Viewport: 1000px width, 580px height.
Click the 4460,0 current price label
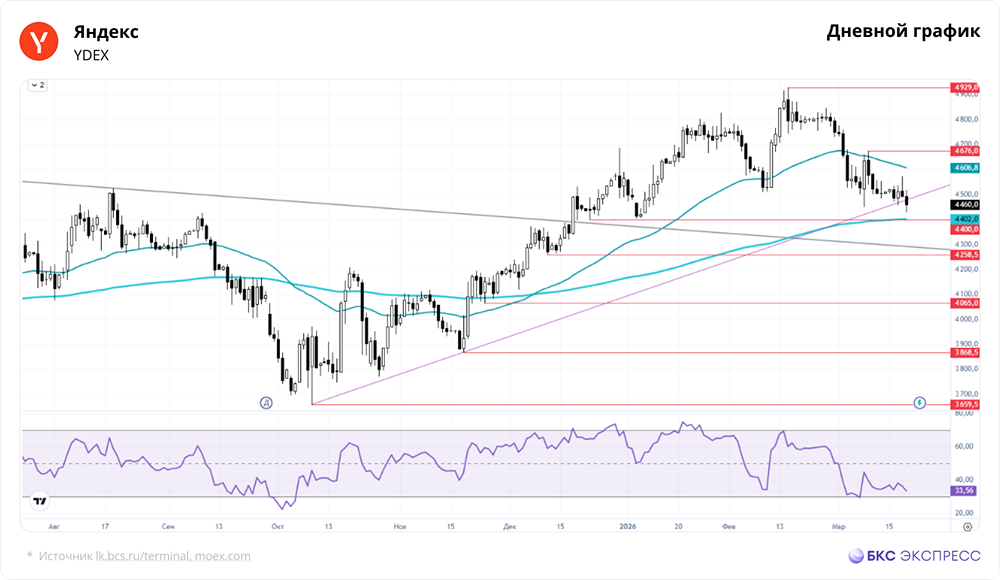point(965,205)
